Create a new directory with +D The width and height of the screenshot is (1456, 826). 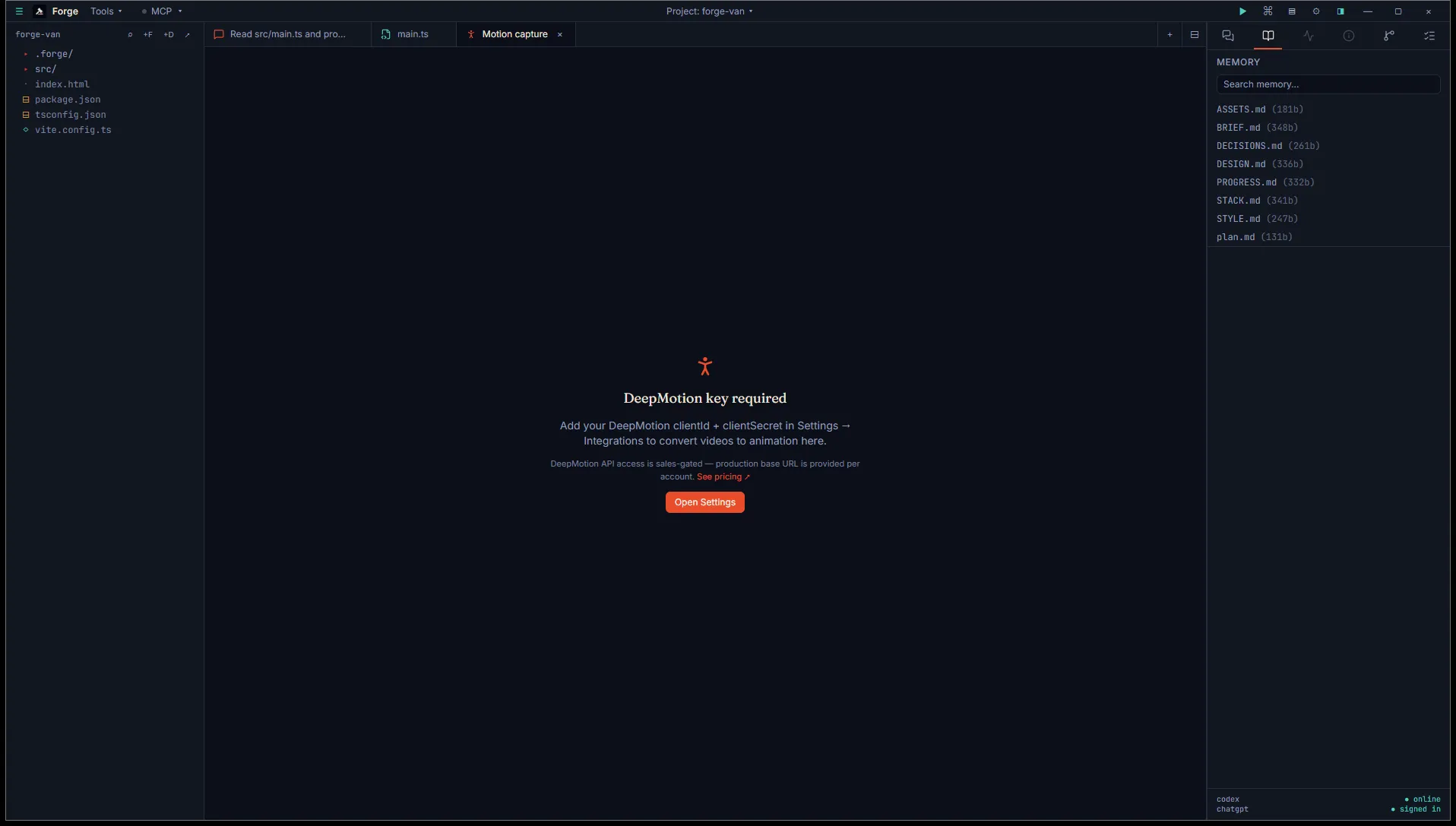click(169, 34)
